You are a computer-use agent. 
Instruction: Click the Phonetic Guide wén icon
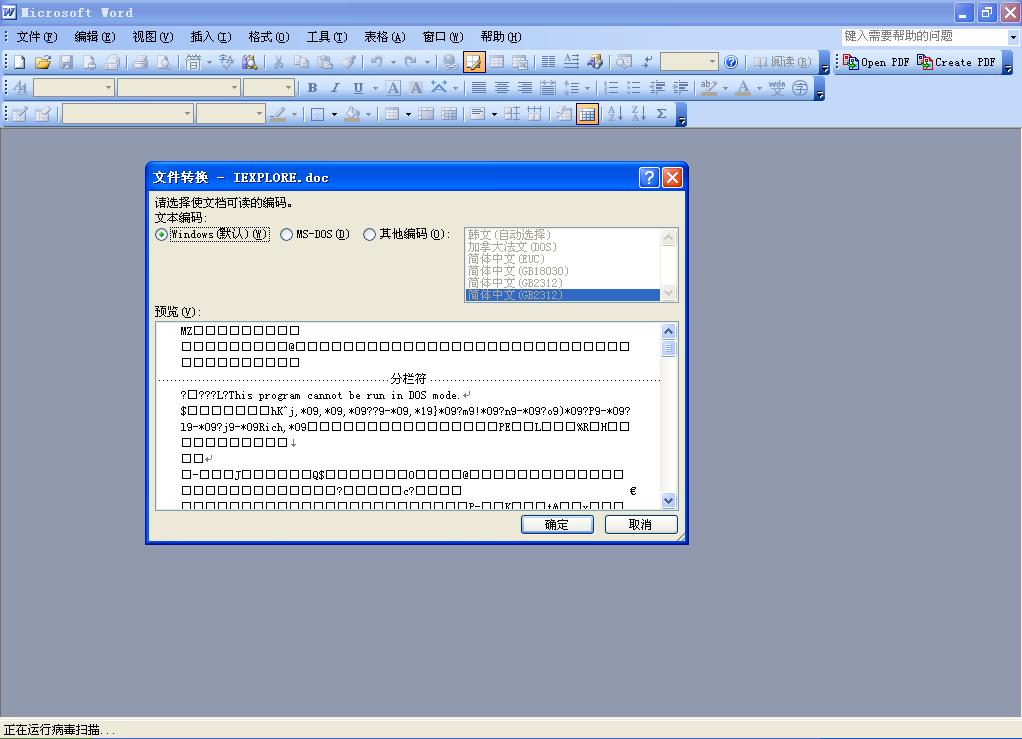coord(776,87)
